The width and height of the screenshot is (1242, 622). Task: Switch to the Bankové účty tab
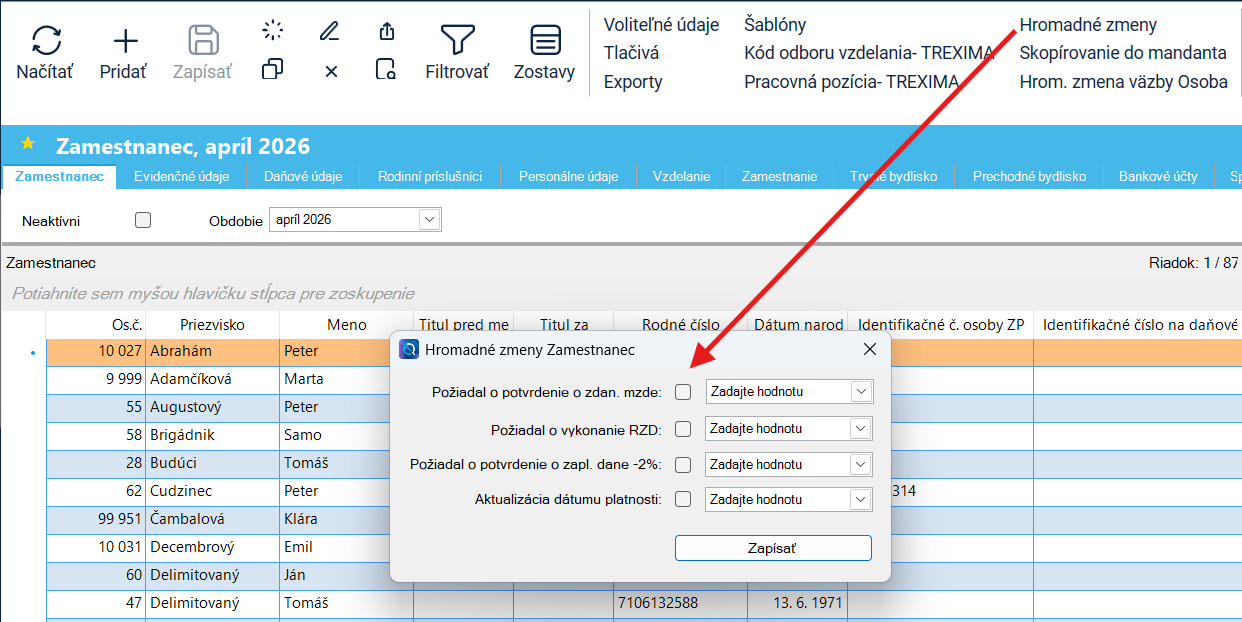point(1158,176)
